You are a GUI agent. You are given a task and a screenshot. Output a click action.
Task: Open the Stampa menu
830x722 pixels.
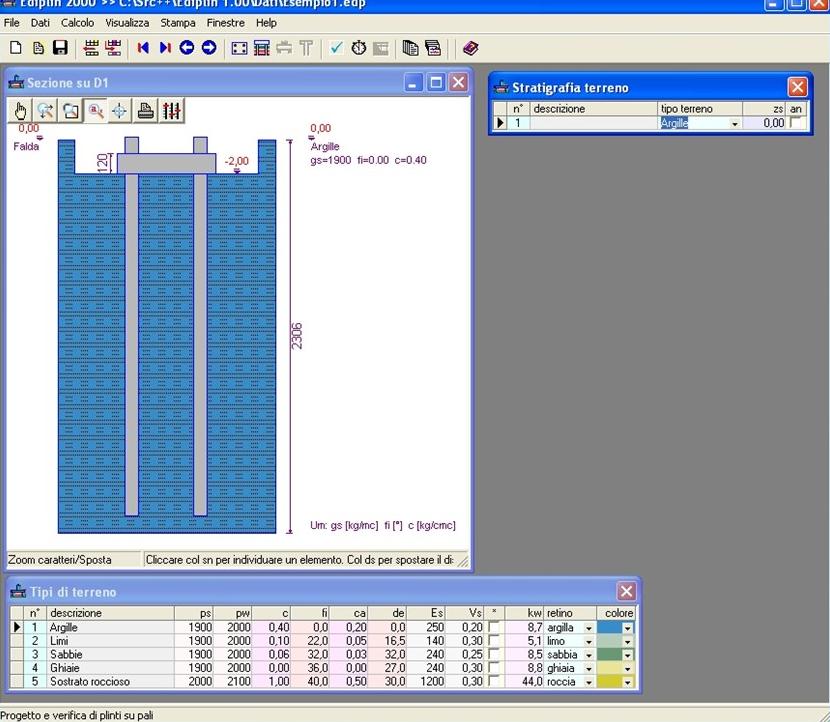tap(178, 22)
